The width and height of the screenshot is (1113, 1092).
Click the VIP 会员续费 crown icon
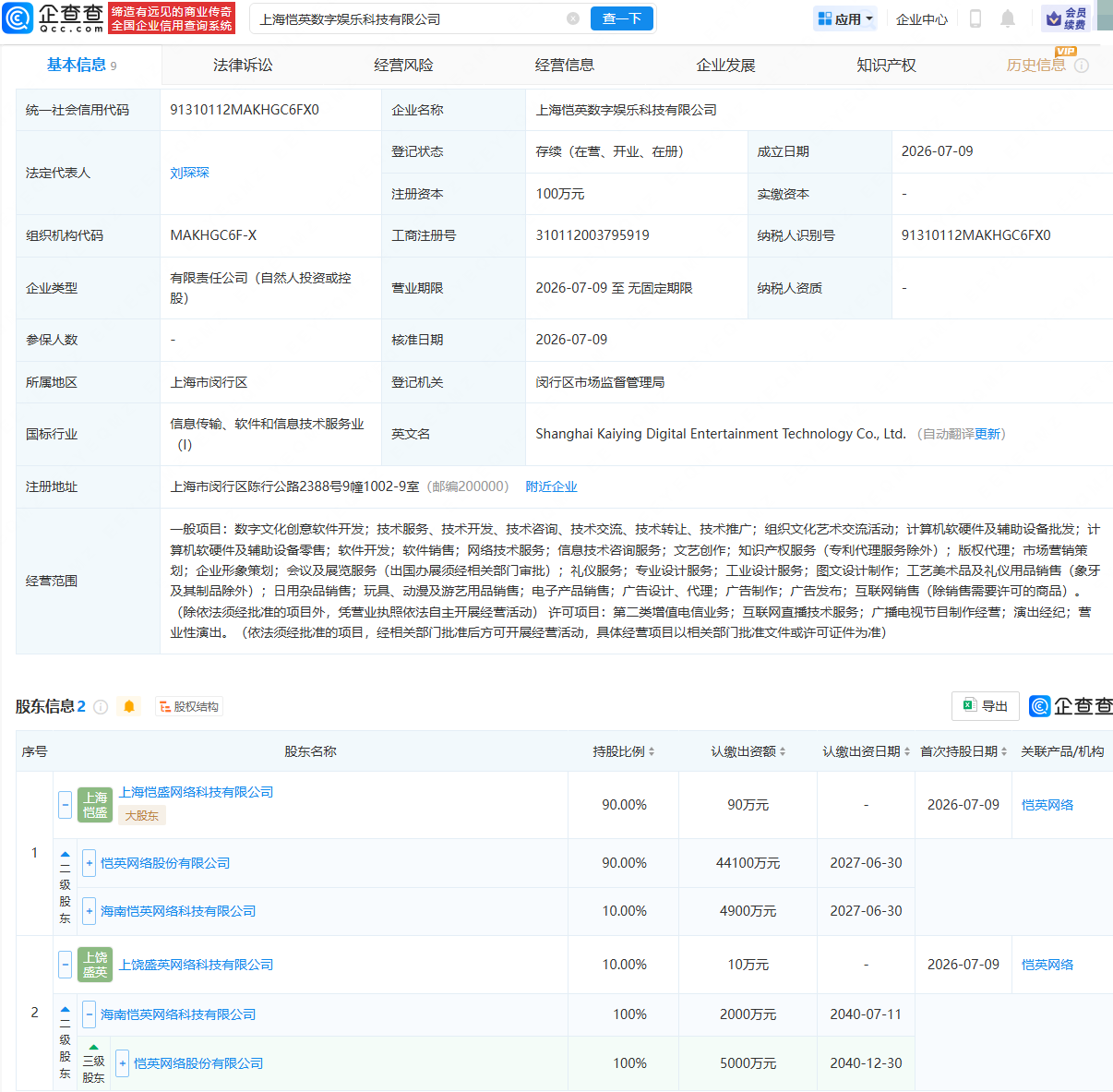1054,18
